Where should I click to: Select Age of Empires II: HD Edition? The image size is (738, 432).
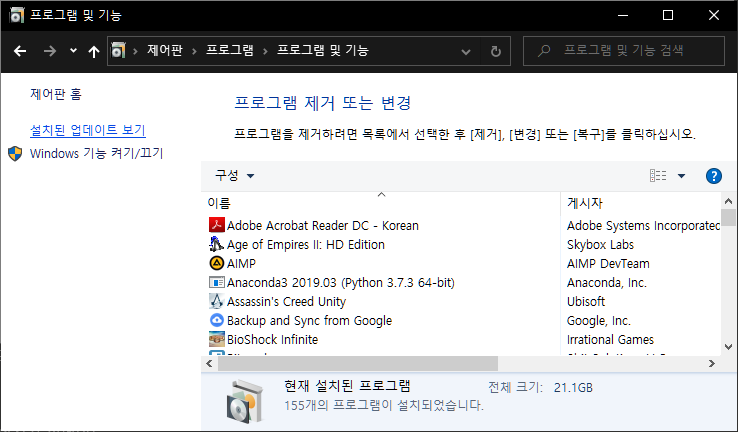tap(306, 245)
